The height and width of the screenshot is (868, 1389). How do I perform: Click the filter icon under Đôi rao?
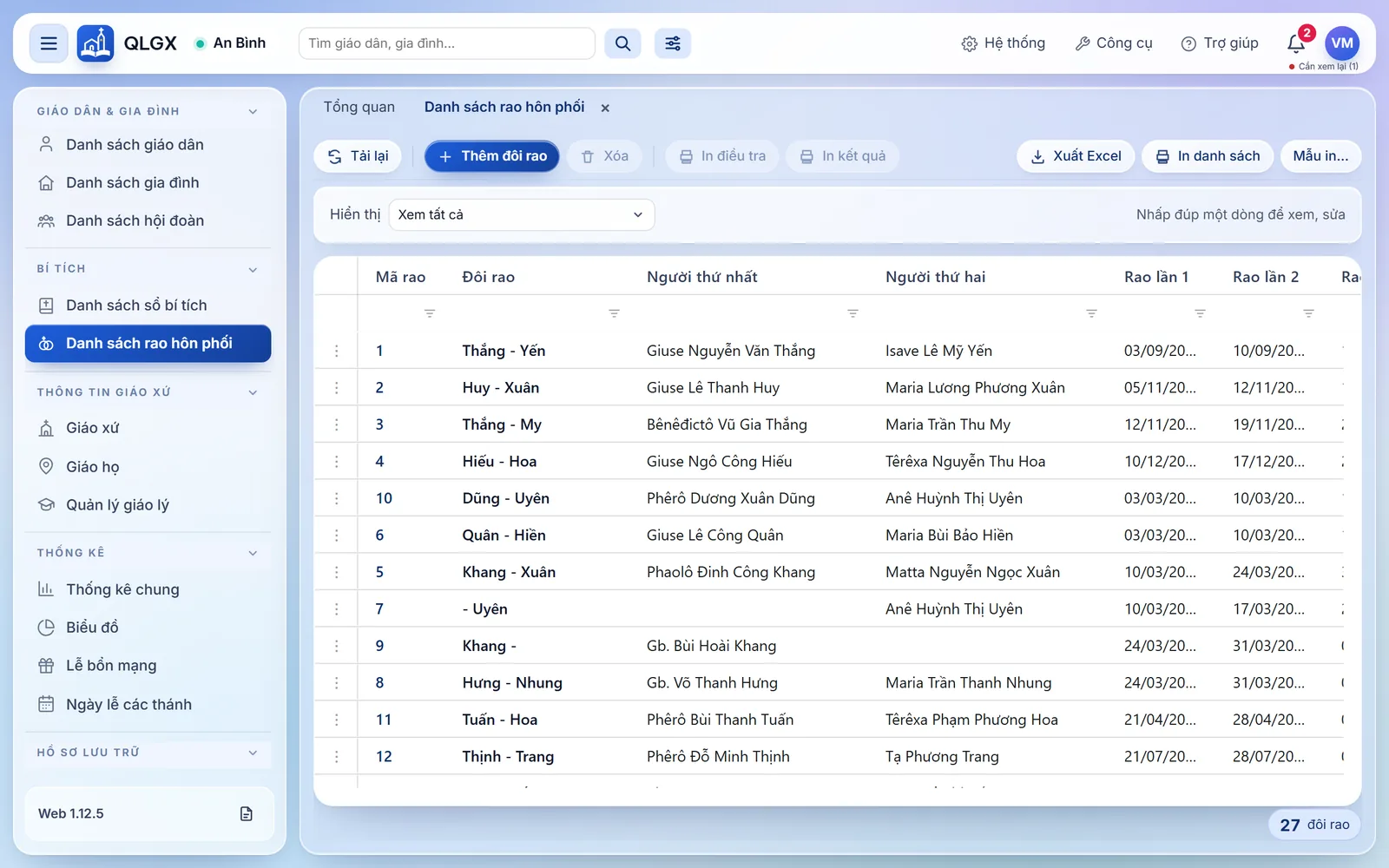[x=614, y=313]
